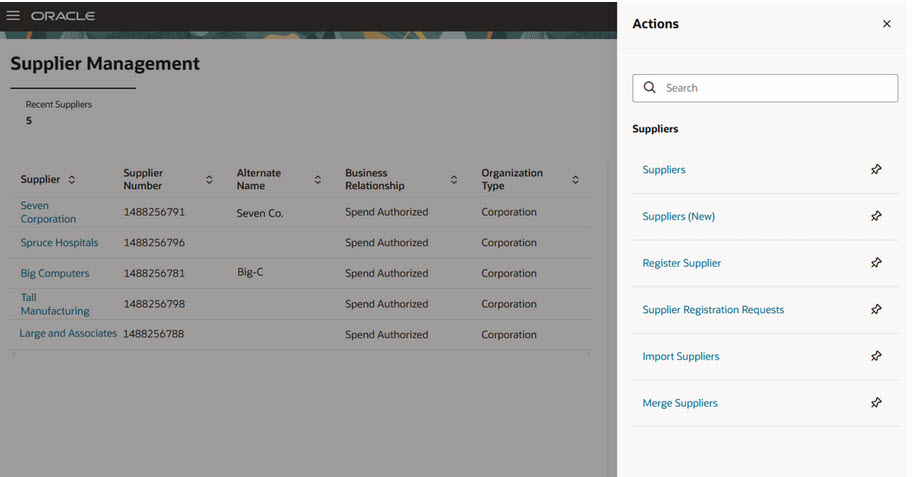The height and width of the screenshot is (477, 912).
Task: Click the Actions search field
Action: (x=775, y=88)
